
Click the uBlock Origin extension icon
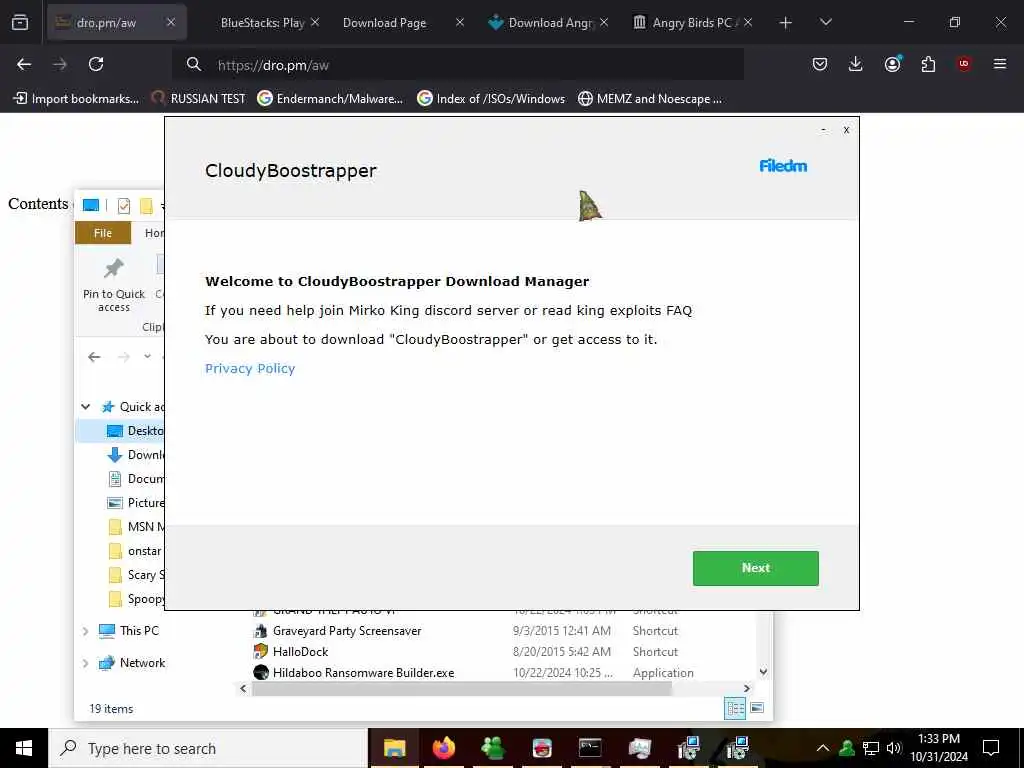[x=964, y=64]
